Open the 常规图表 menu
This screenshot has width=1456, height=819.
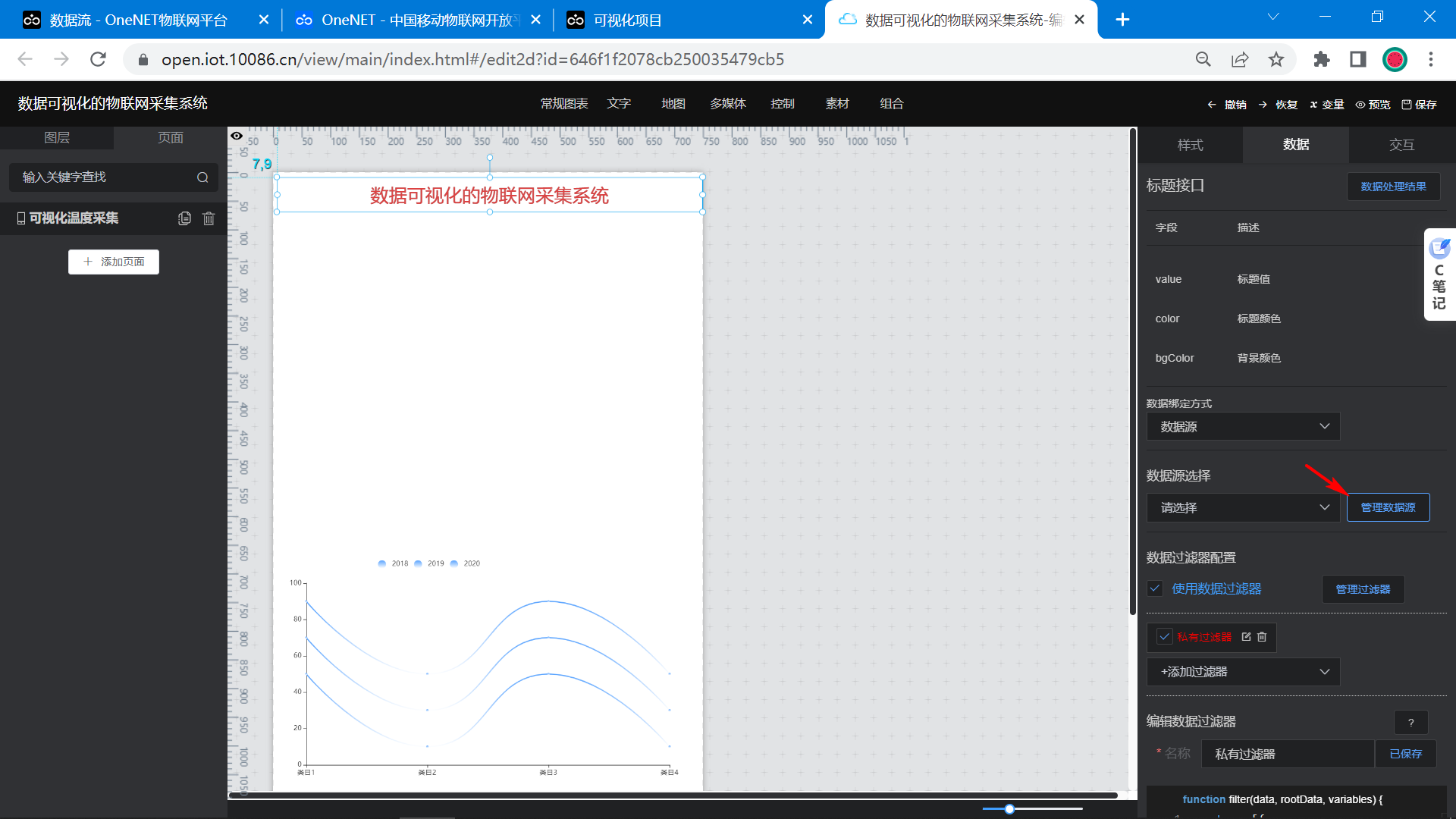[x=563, y=104]
